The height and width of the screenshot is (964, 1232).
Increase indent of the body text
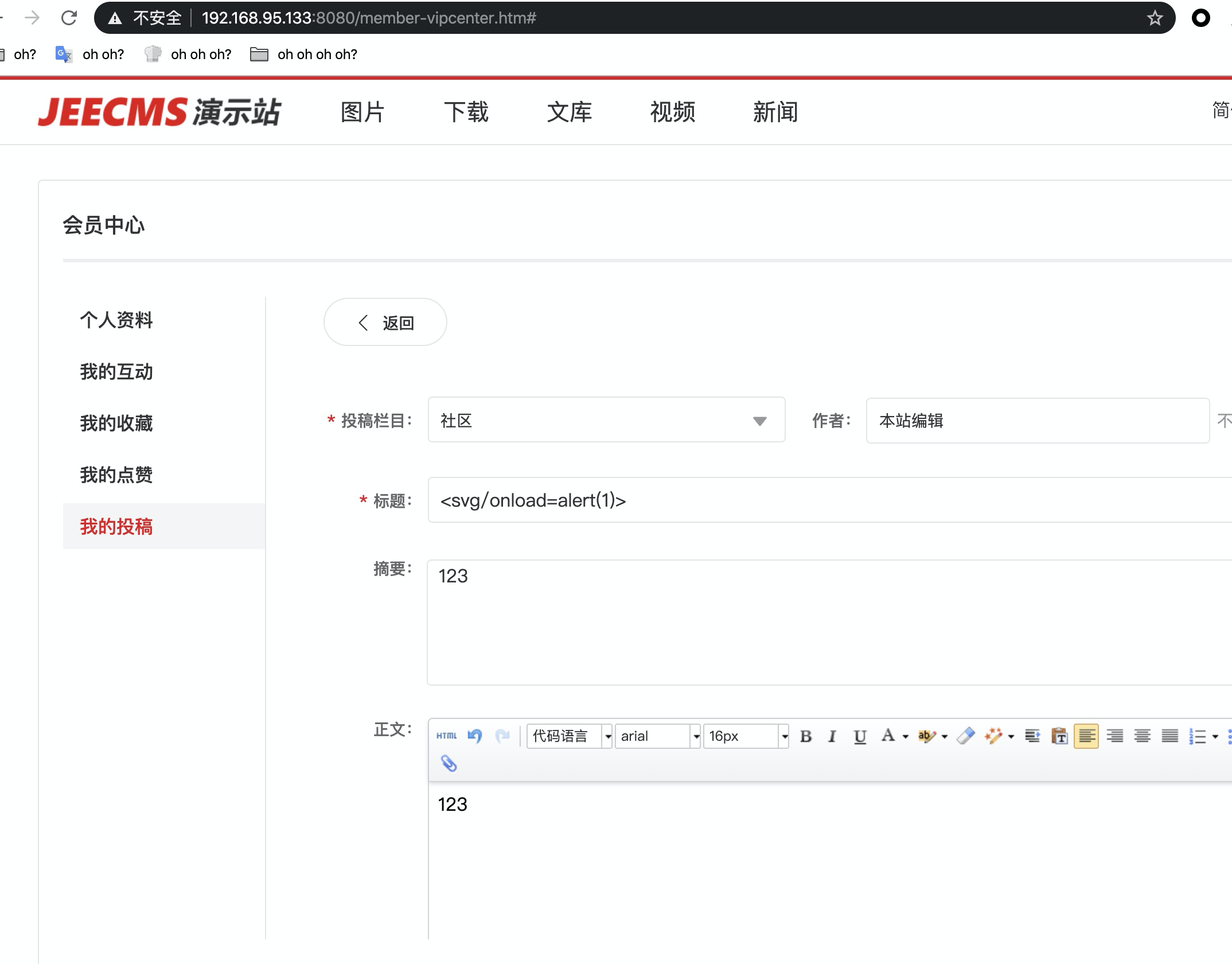(1033, 737)
